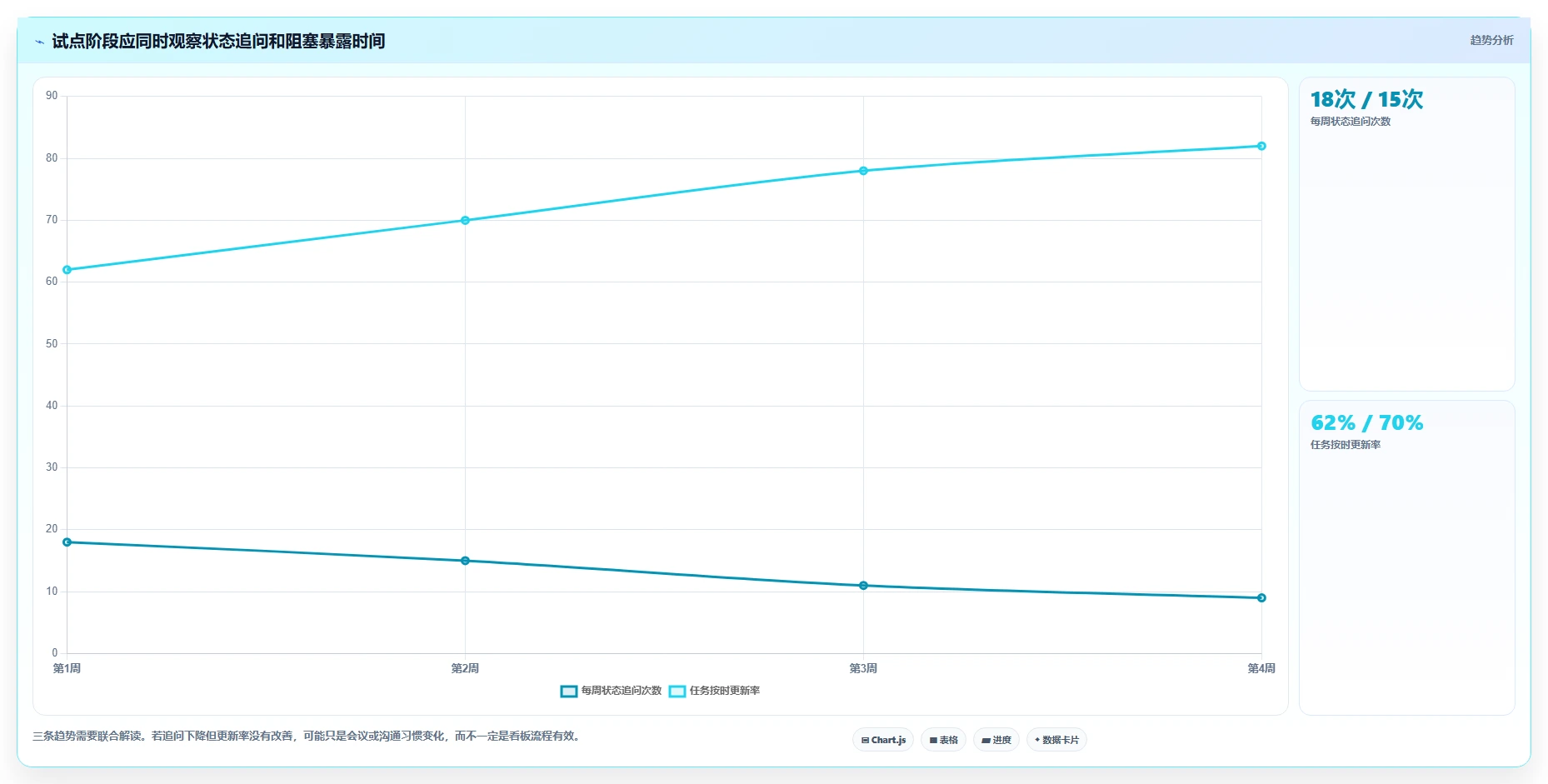Click the 第3周 x-axis label
The image size is (1548, 784).
coord(863,668)
